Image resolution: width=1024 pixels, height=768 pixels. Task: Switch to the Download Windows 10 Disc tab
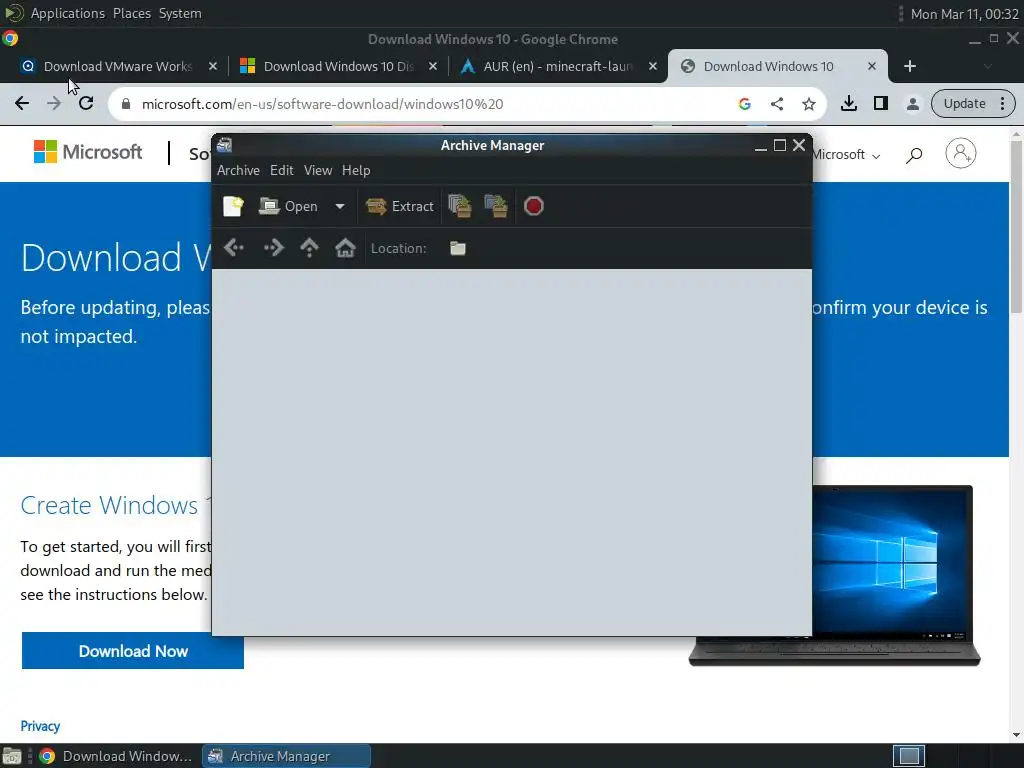click(338, 66)
